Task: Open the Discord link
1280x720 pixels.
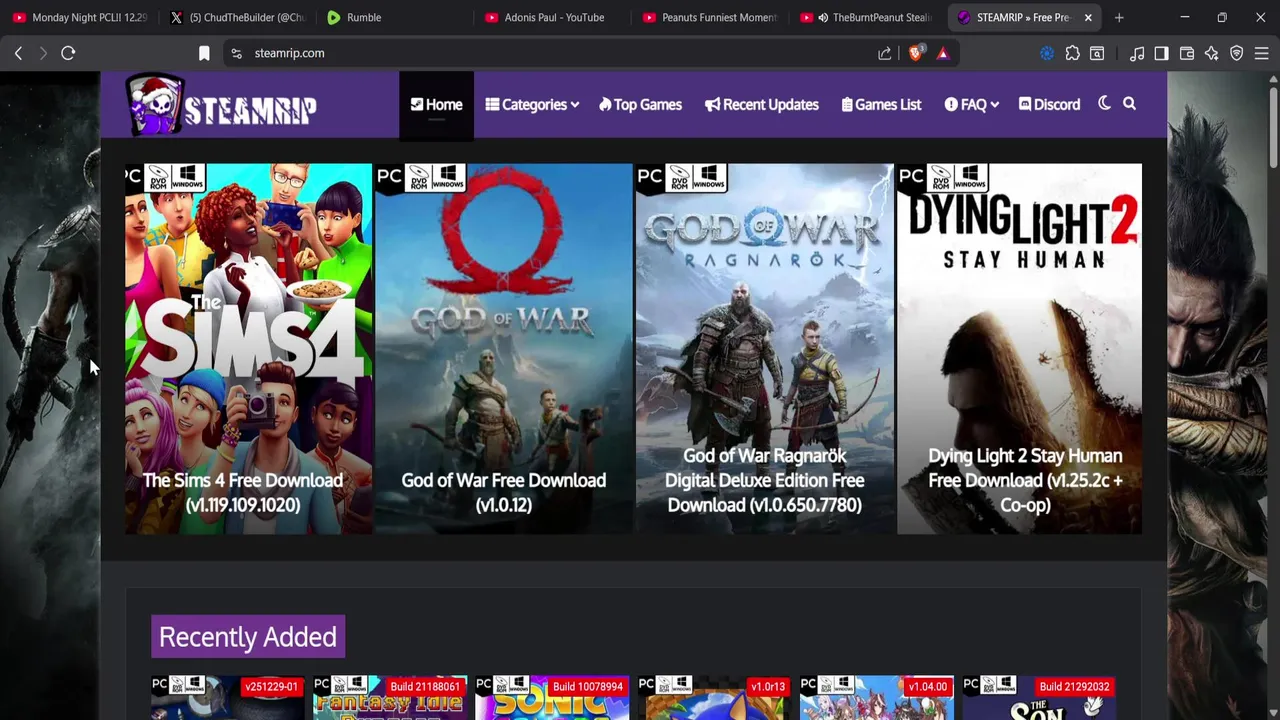Action: click(1049, 104)
